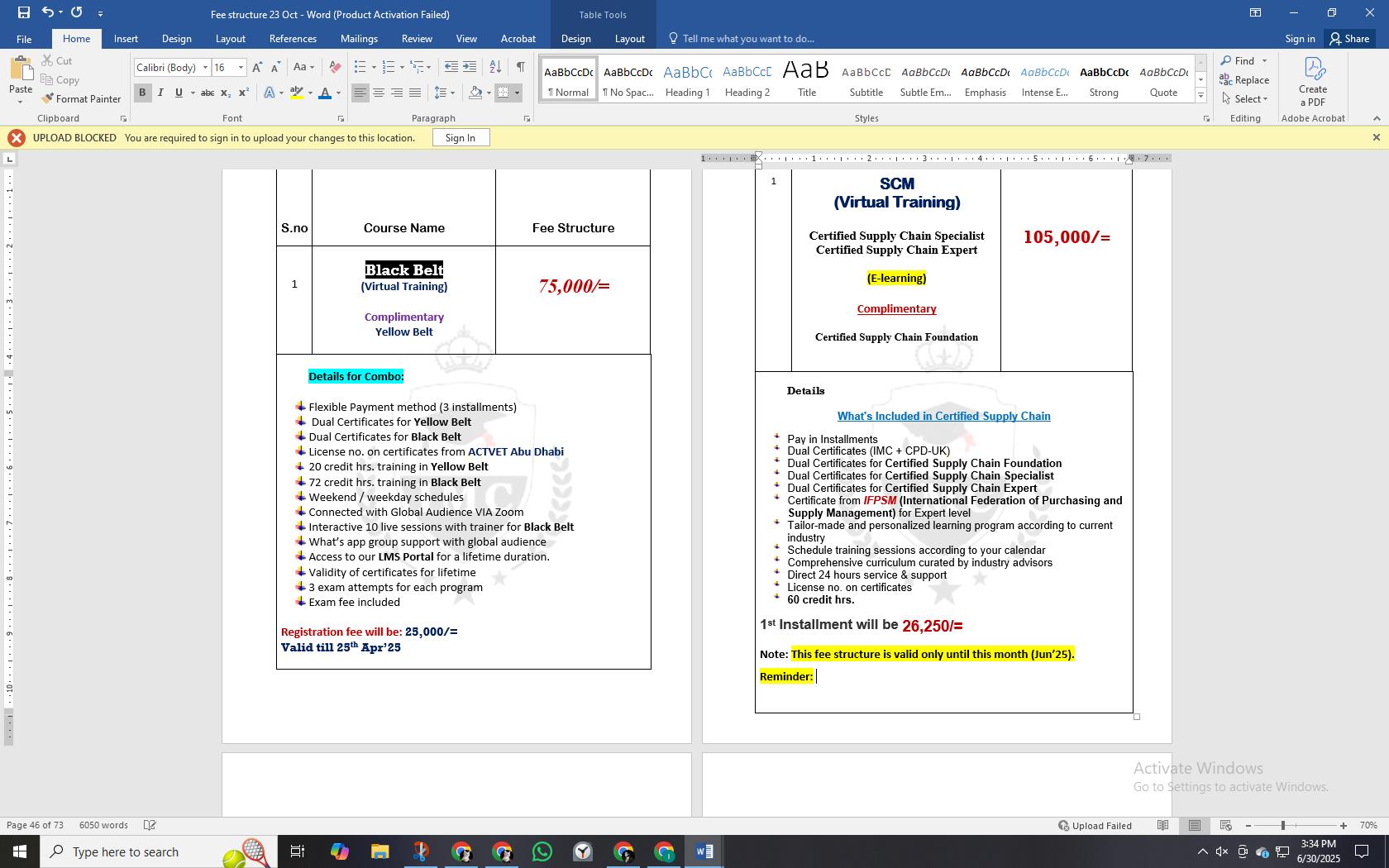Apply Heading 1 style
The image size is (1389, 868).
point(688,79)
